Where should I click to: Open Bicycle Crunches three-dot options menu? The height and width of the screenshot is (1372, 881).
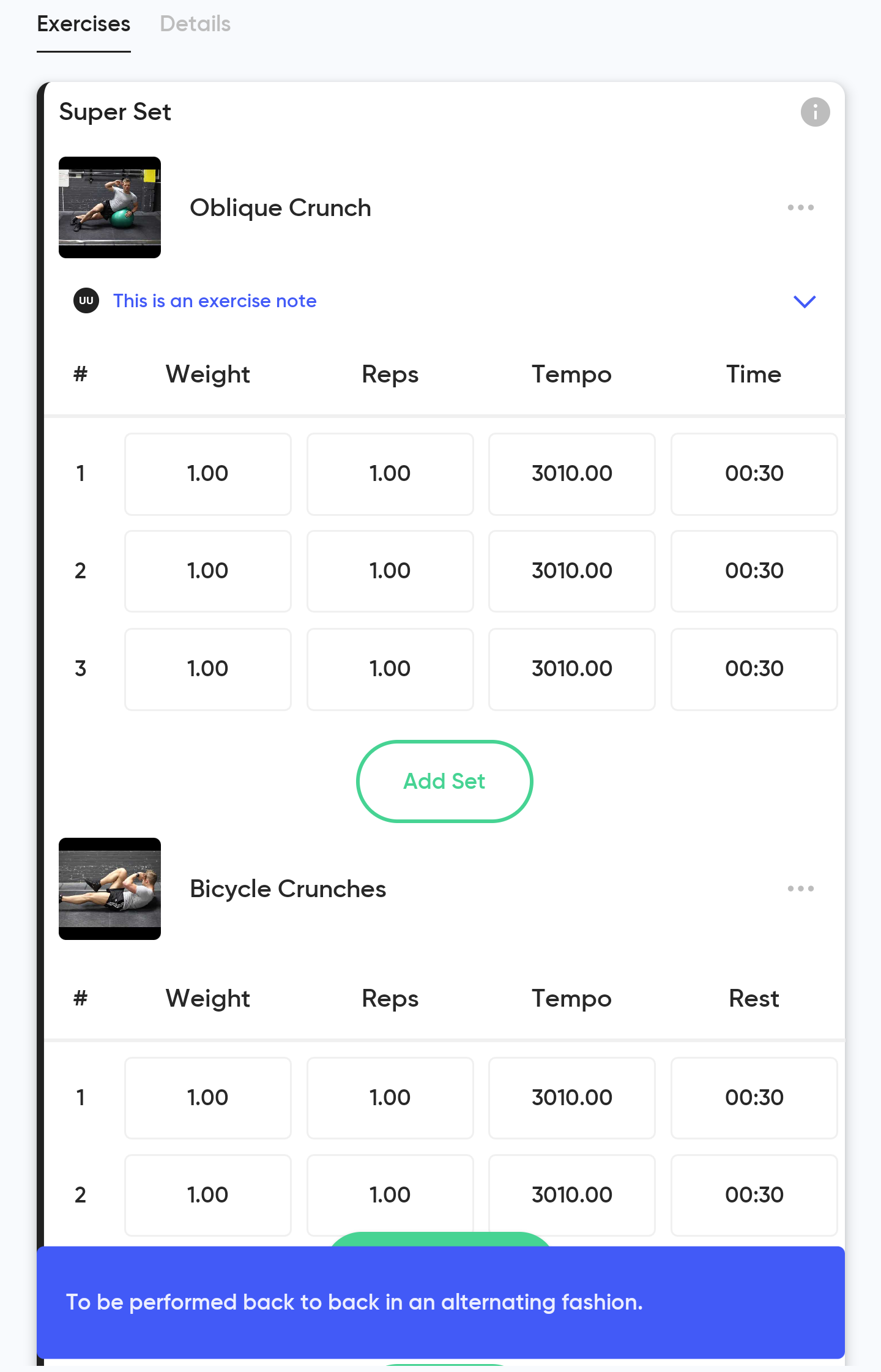point(800,889)
